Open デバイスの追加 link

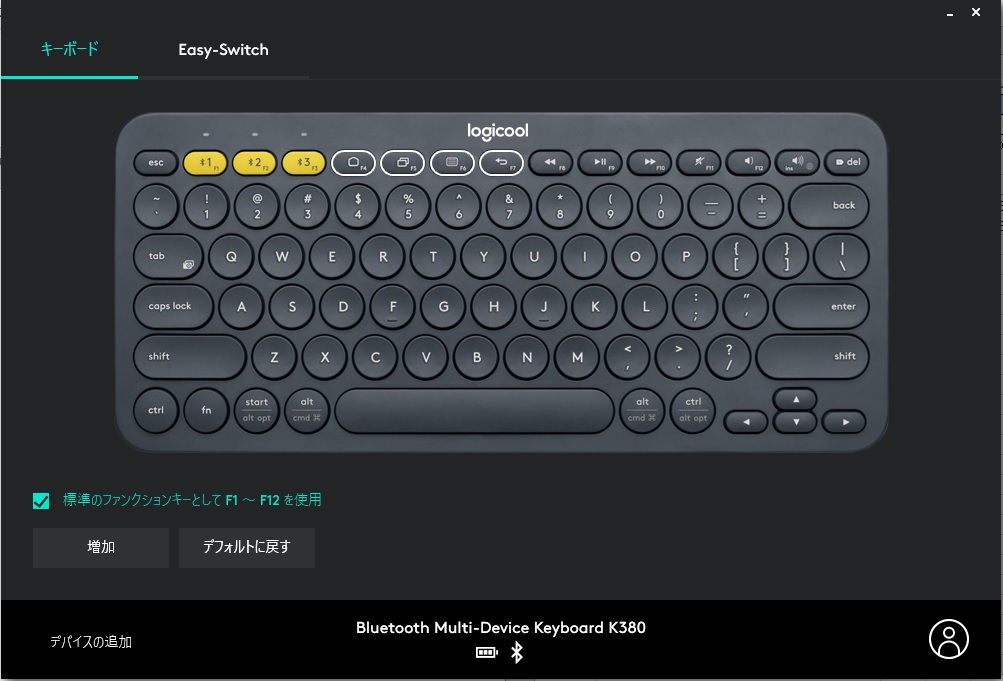pyautogui.click(x=91, y=642)
